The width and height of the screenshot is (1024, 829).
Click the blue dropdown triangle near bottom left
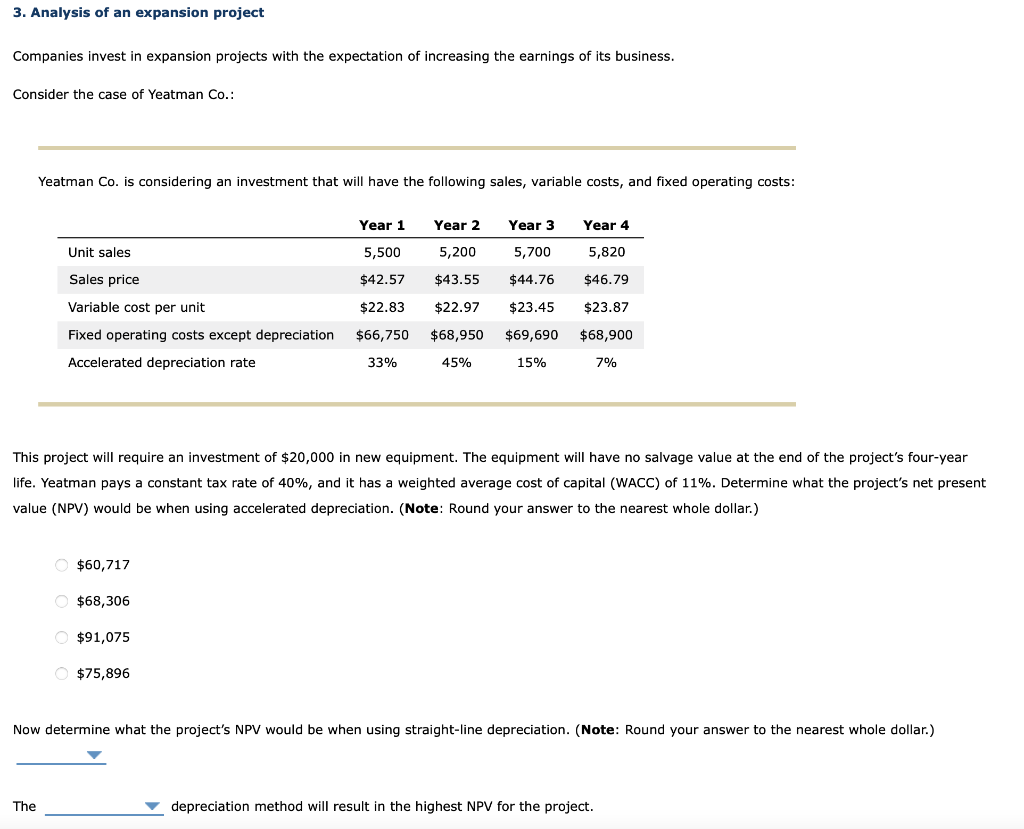click(95, 755)
